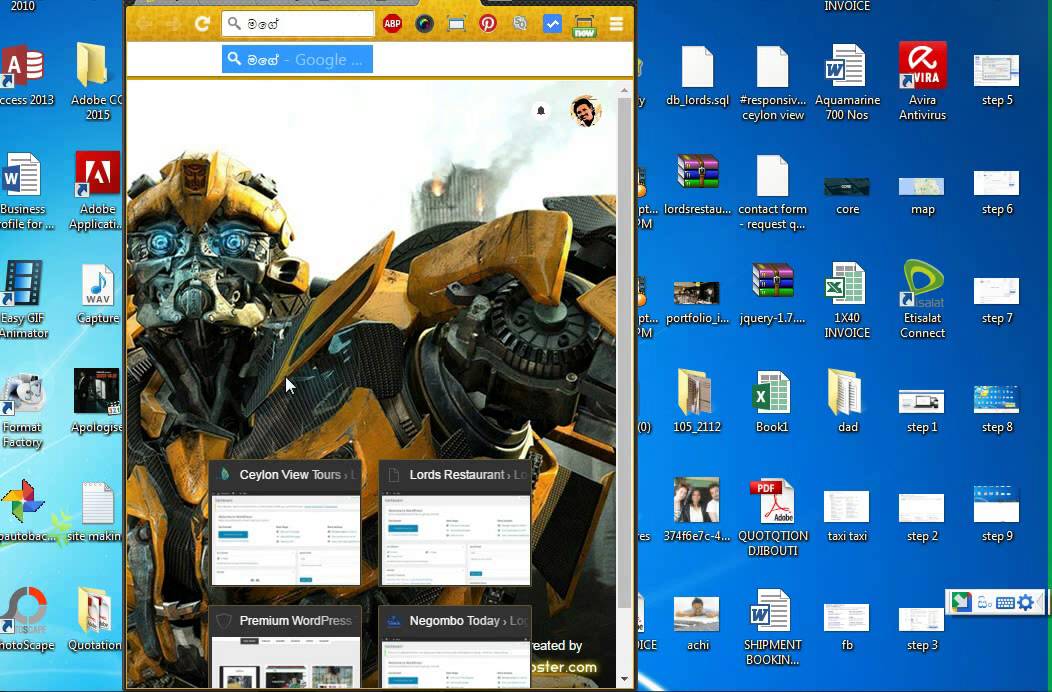1052x692 pixels.
Task: Select the QUOTQTION DJIBOUTI PDF
Action: click(772, 518)
